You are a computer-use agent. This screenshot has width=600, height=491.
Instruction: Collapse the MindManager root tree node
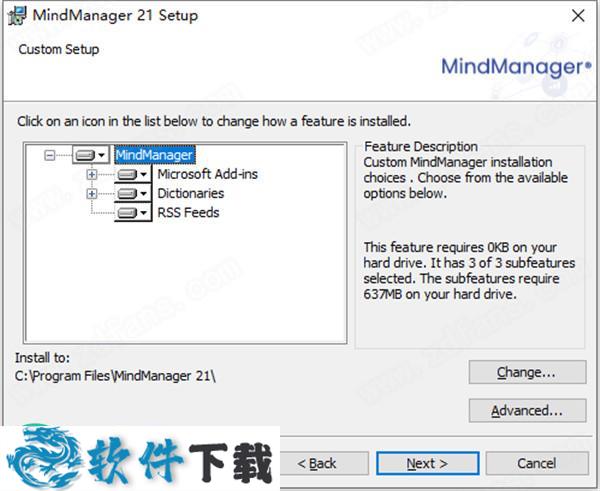pyautogui.click(x=49, y=155)
